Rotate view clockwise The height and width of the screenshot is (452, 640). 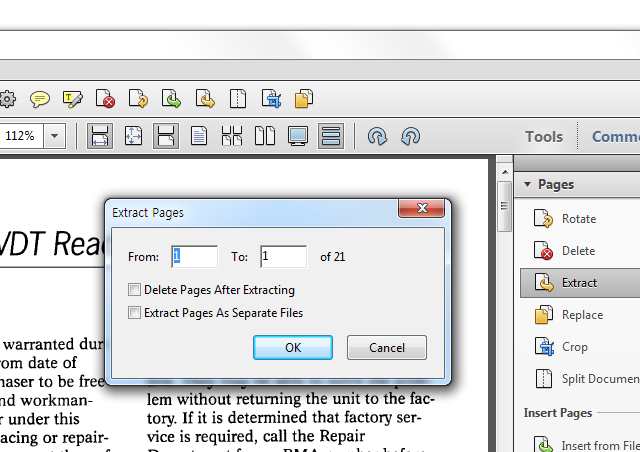click(378, 136)
